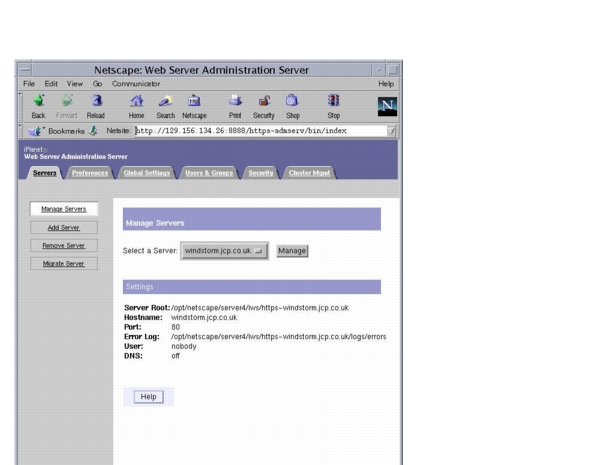The image size is (610, 465).
Task: Open the Go menu
Action: (97, 84)
